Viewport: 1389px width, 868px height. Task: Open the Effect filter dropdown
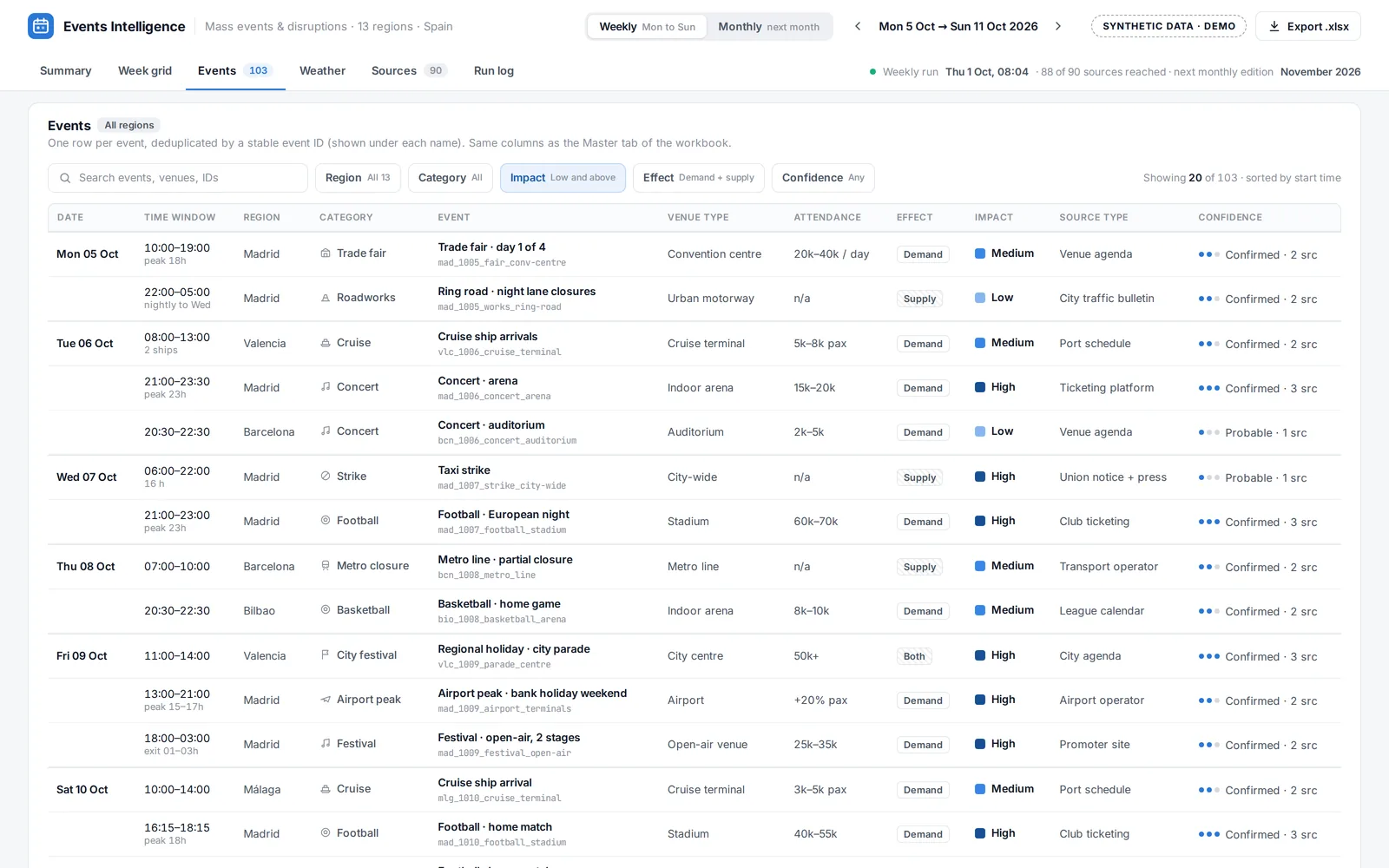pyautogui.click(x=699, y=178)
